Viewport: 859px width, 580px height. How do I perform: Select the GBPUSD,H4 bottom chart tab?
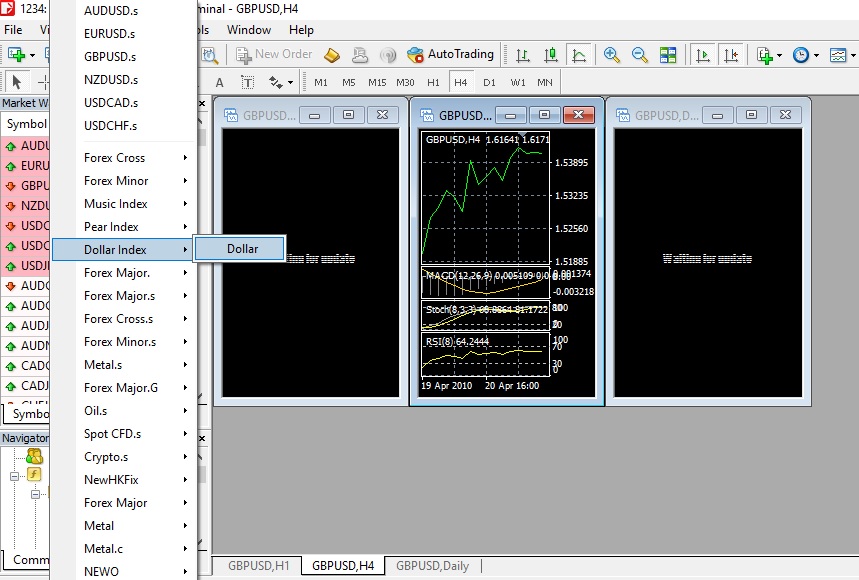343,566
